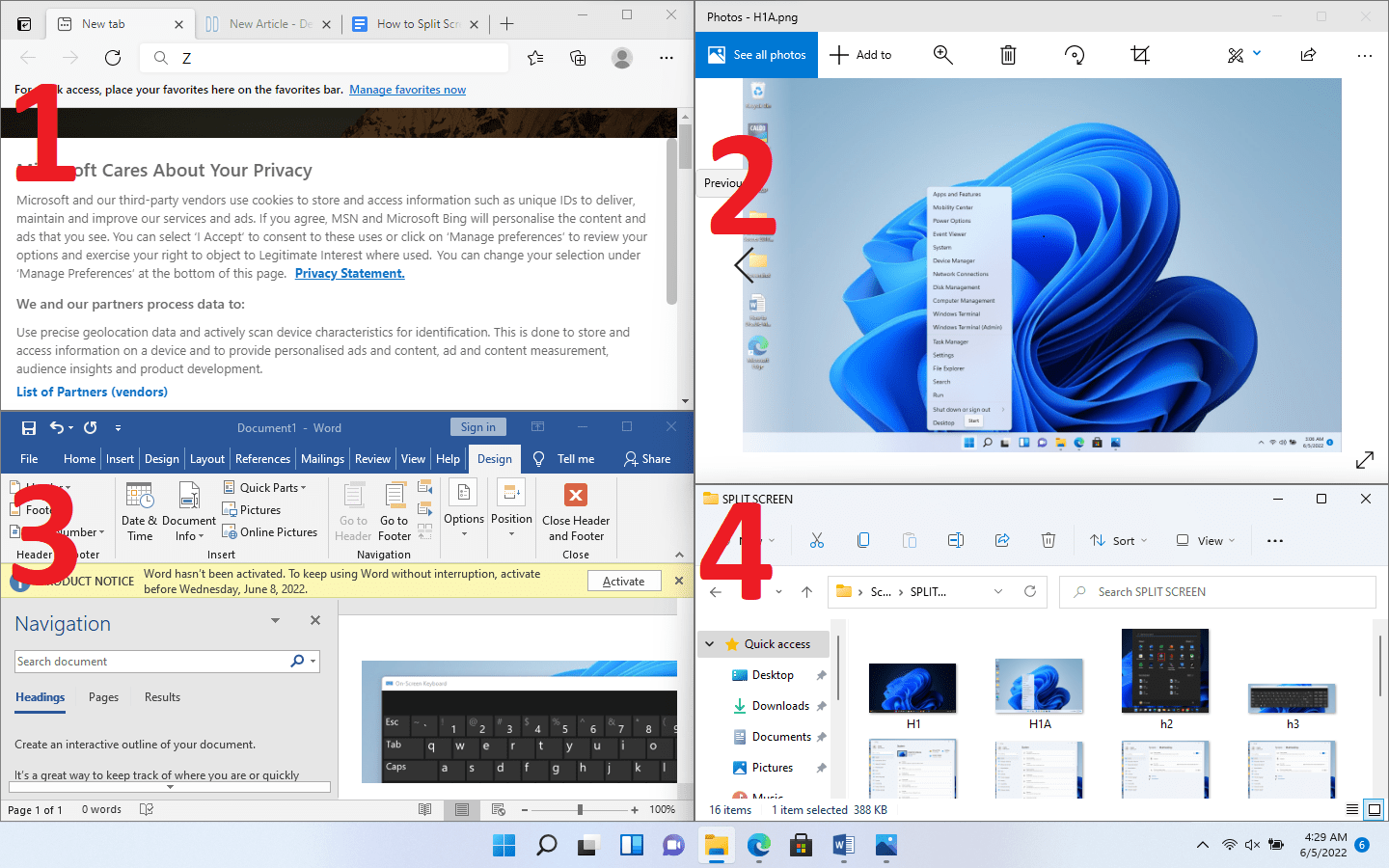The height and width of the screenshot is (868, 1389).
Task: Open a new tab in Edge
Action: tap(507, 24)
